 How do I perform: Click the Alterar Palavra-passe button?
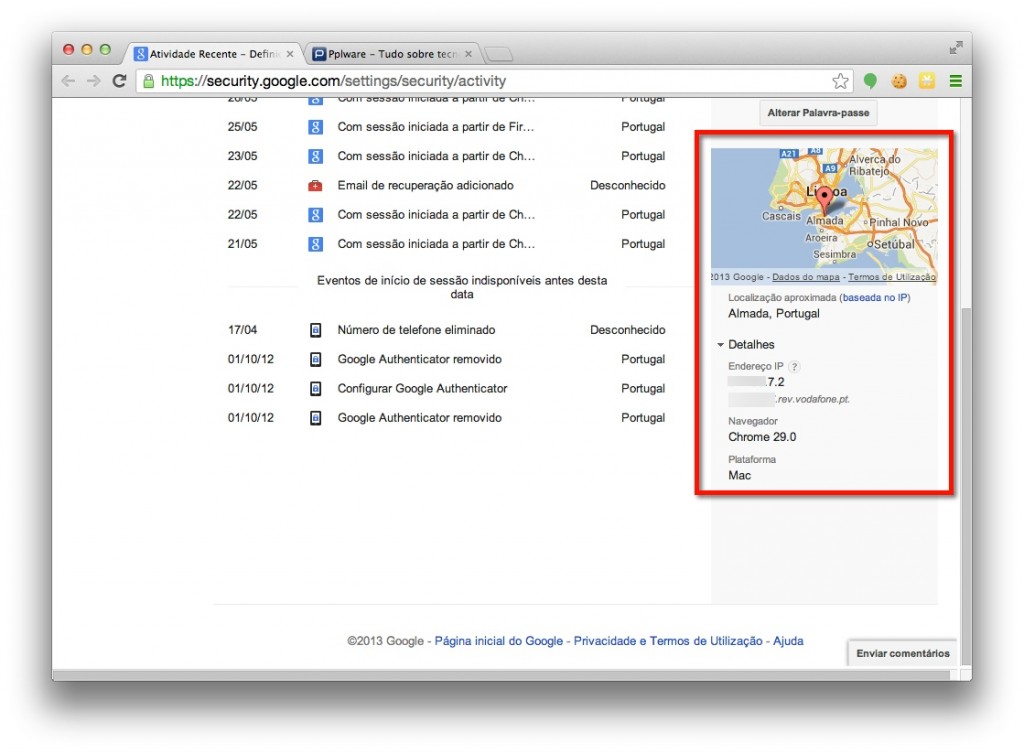pyautogui.click(x=818, y=113)
